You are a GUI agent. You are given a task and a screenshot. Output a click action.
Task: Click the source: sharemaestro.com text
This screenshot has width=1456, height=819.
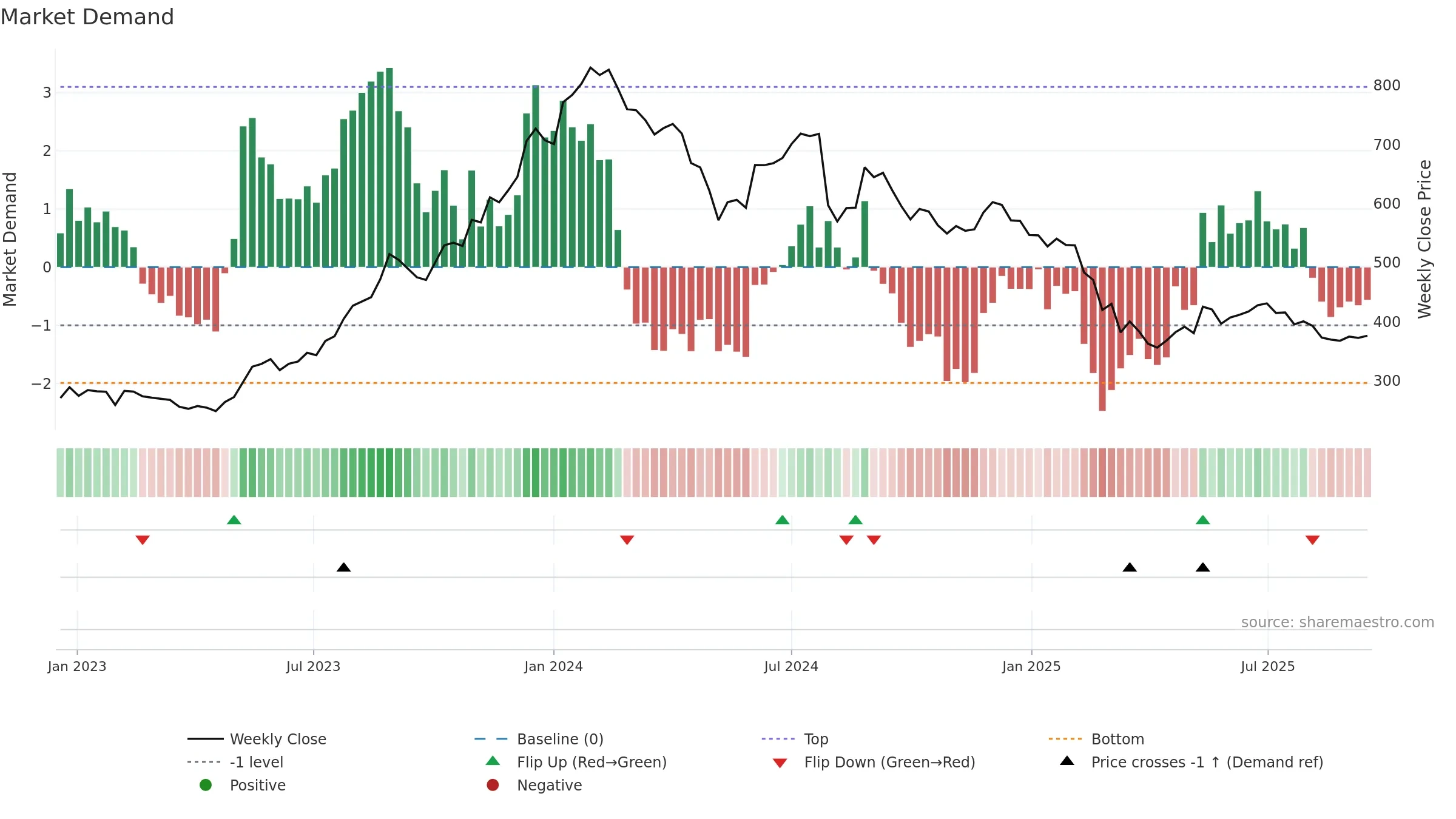[1338, 622]
